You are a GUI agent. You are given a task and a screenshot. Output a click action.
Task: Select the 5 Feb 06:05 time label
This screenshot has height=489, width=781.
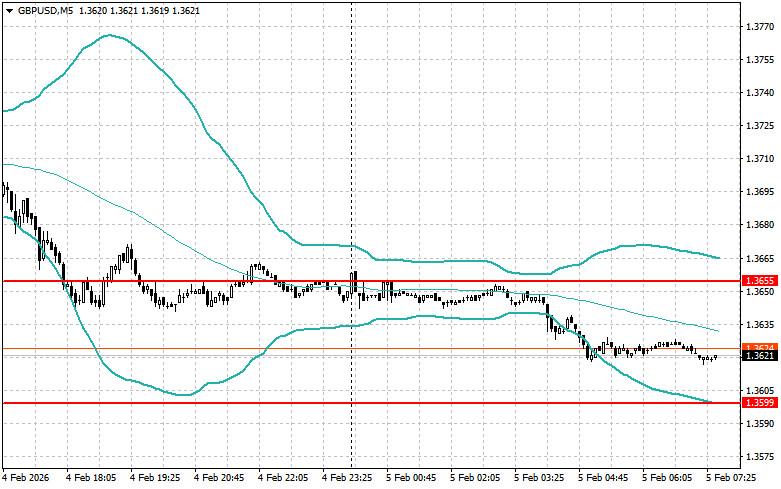pos(667,478)
